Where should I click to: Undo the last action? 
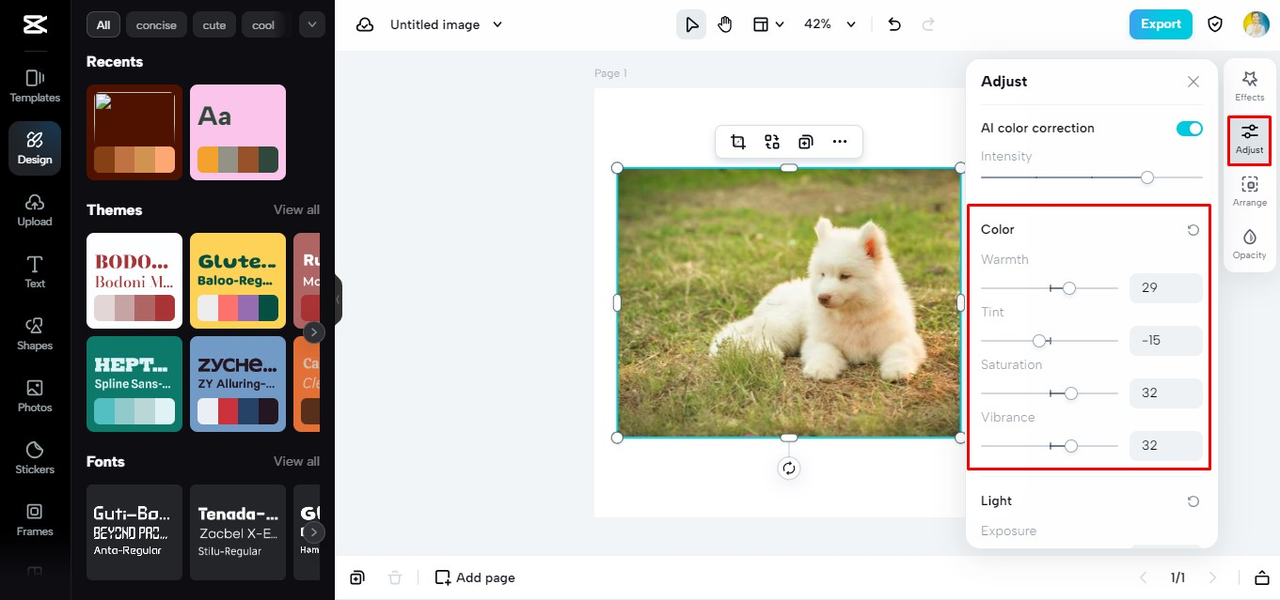(894, 24)
